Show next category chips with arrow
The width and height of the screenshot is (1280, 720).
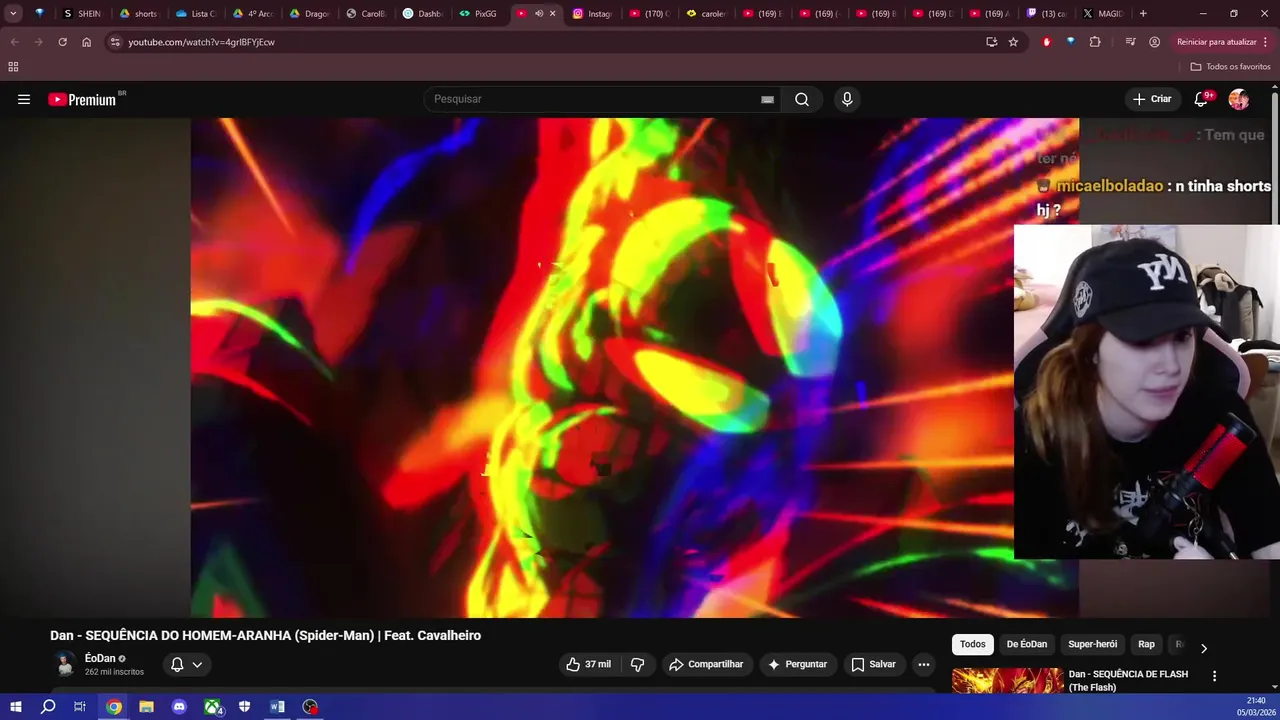pos(1203,648)
